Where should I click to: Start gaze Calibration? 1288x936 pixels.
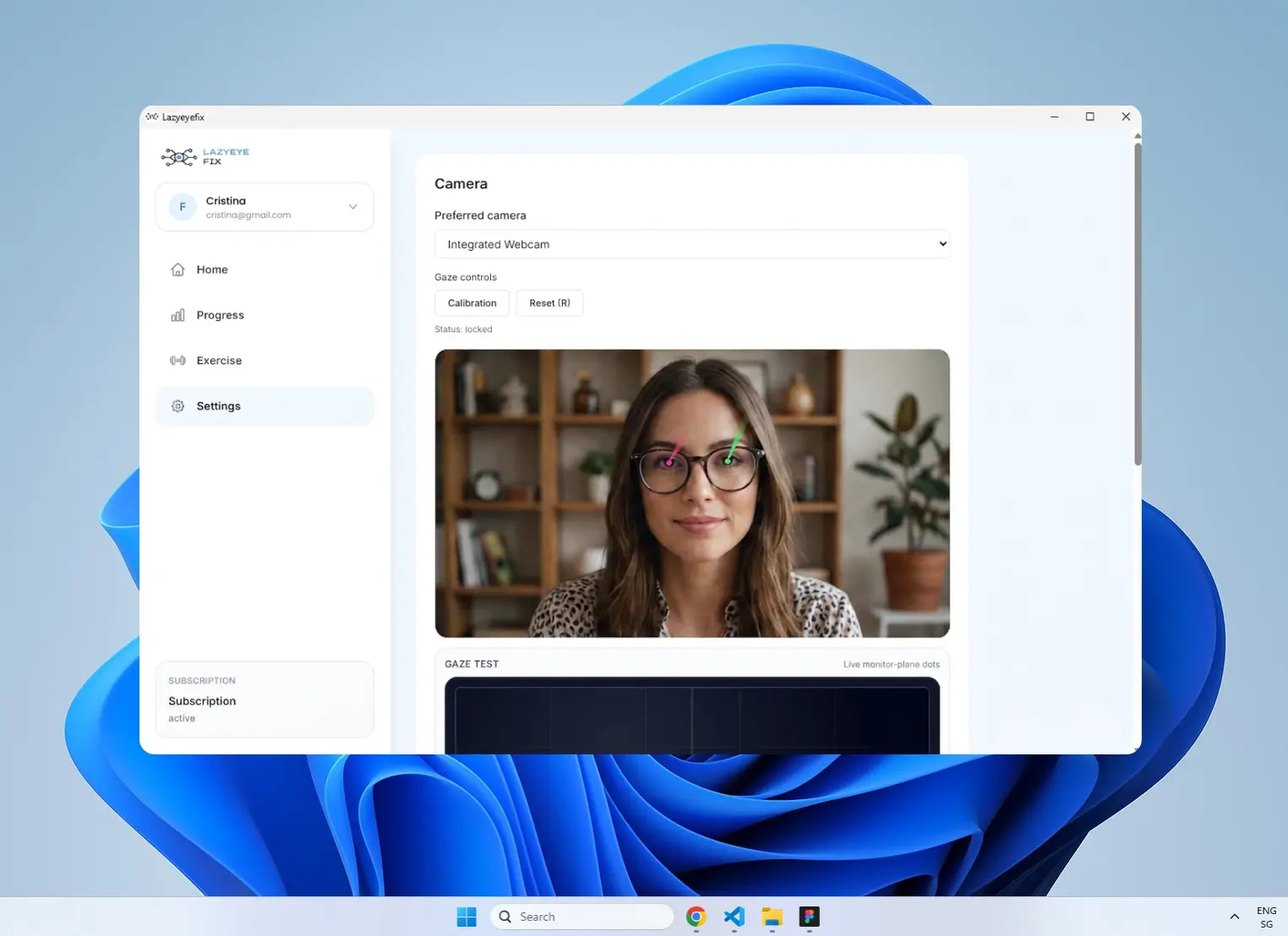471,302
